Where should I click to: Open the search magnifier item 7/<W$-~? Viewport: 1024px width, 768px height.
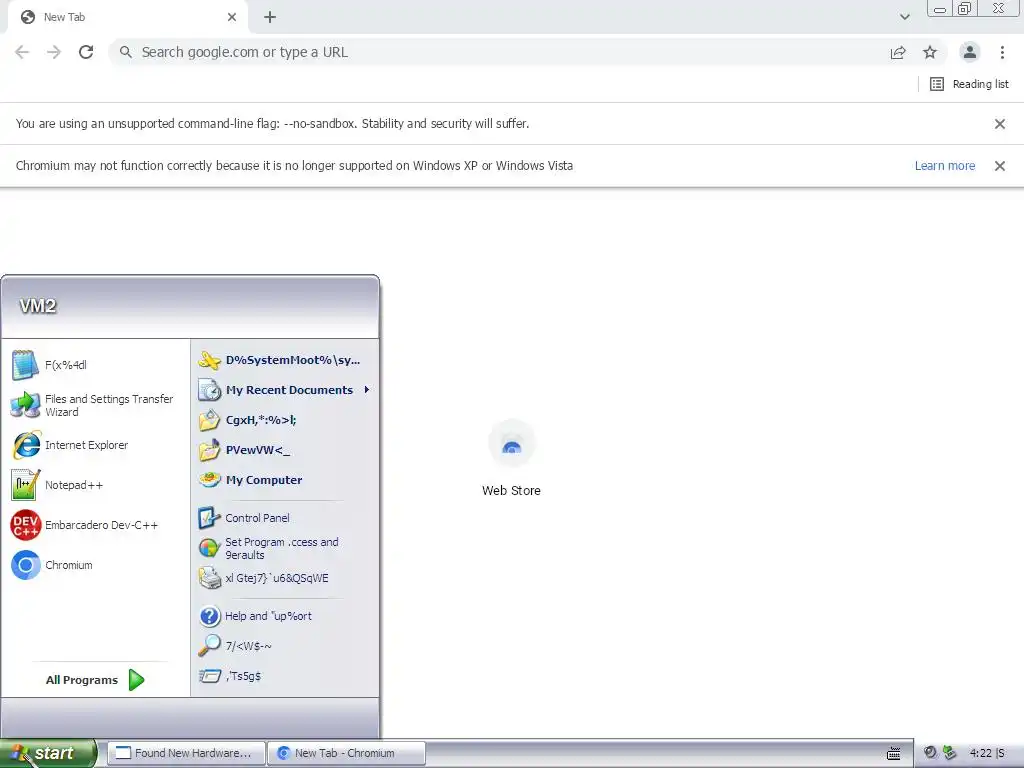pos(285,646)
